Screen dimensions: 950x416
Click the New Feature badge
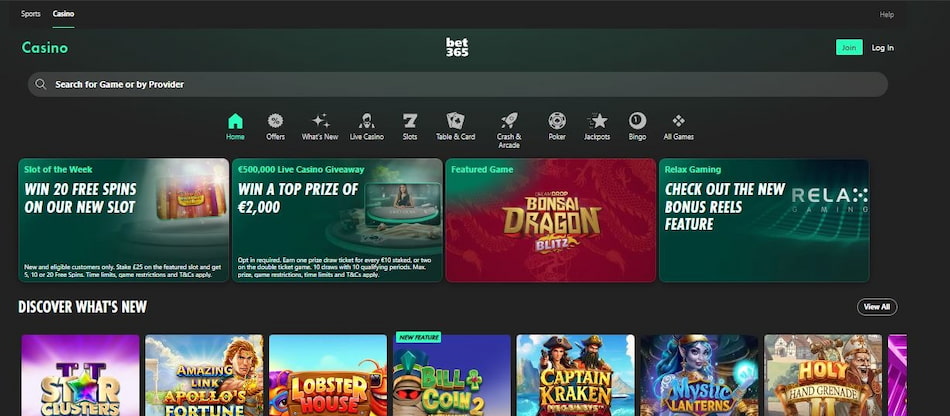418,337
